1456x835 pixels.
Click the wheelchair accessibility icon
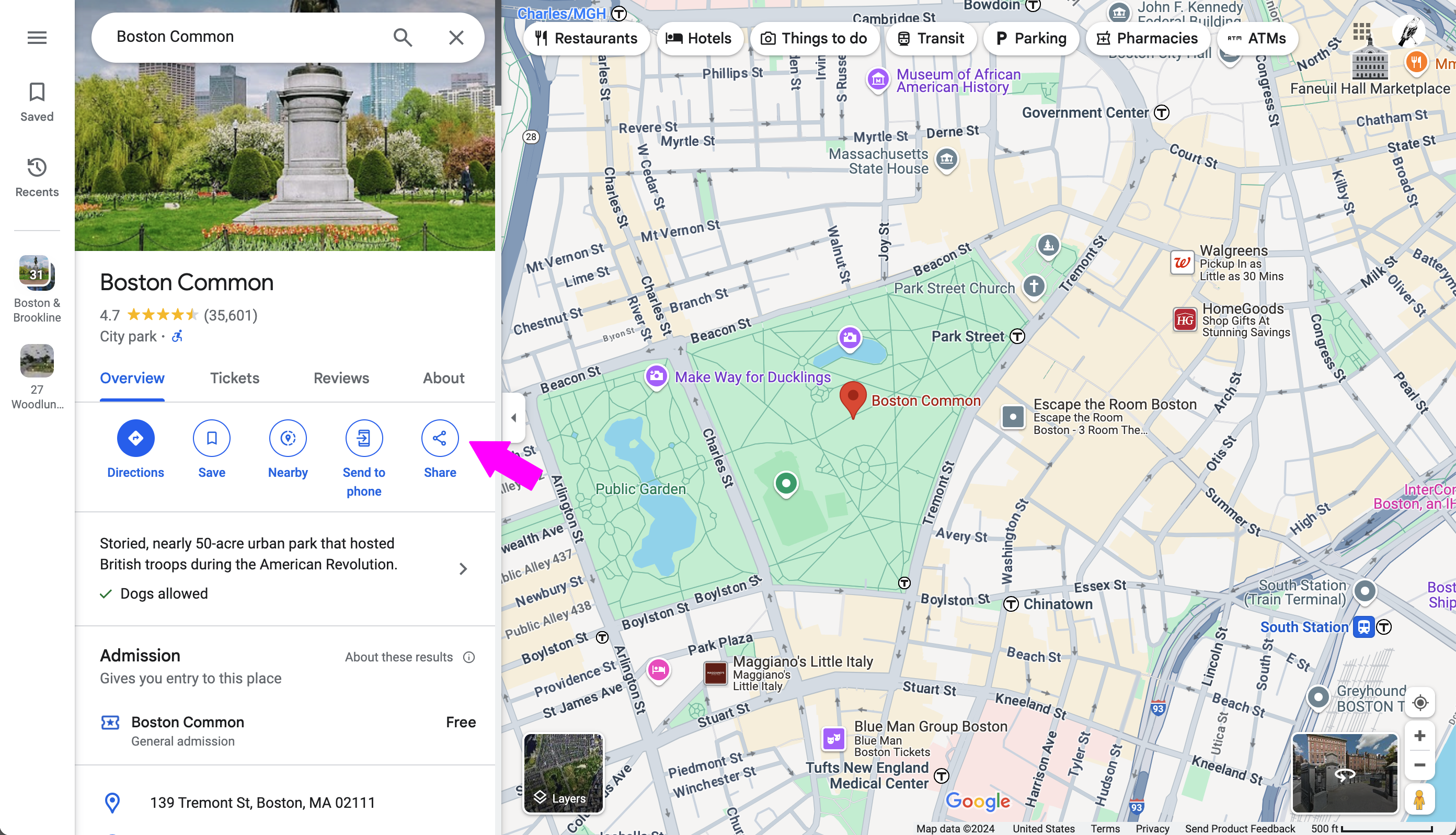tap(177, 337)
